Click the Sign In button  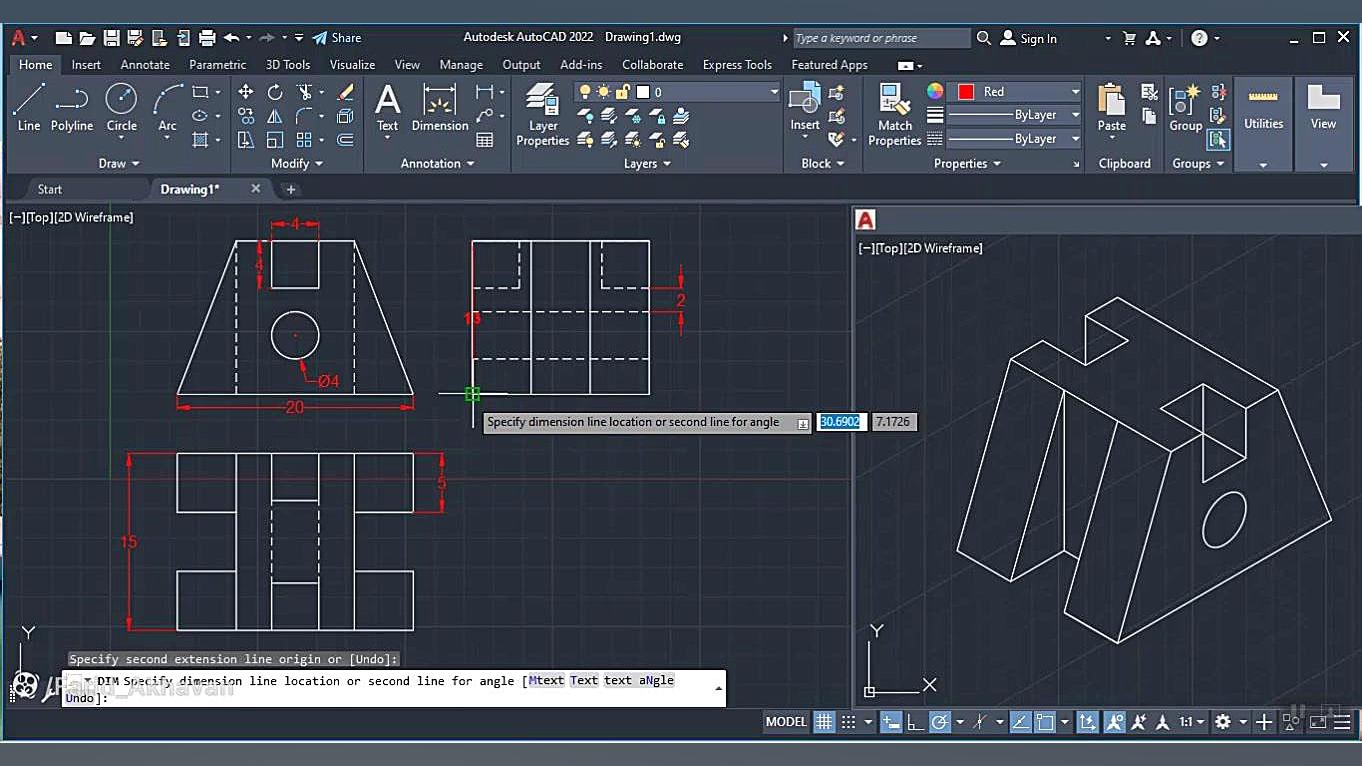pos(1029,38)
